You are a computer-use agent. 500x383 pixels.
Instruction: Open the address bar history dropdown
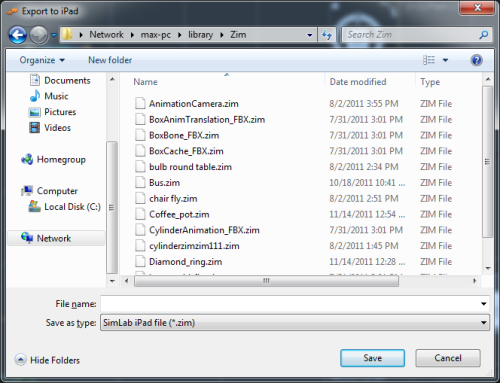pos(310,35)
